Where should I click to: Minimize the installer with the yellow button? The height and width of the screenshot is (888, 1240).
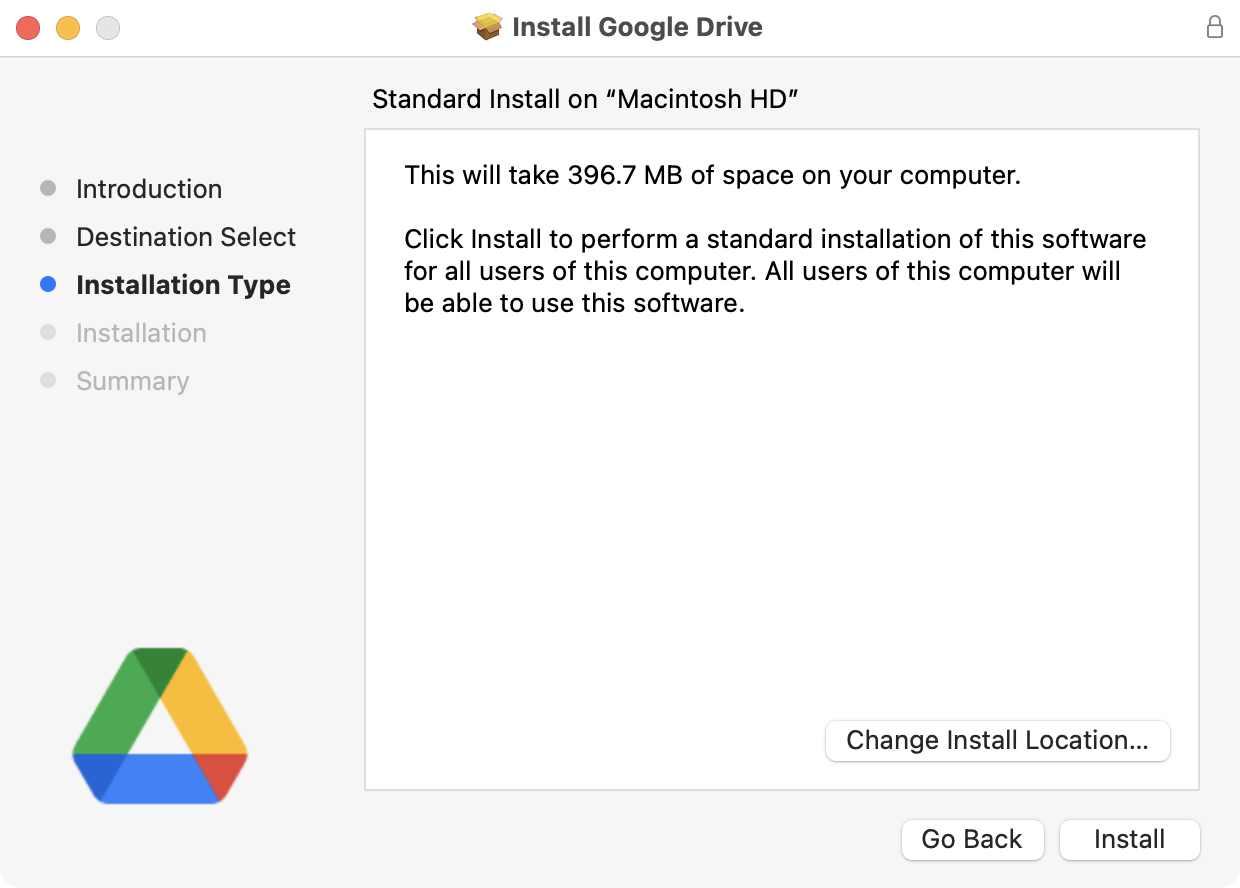(x=67, y=27)
